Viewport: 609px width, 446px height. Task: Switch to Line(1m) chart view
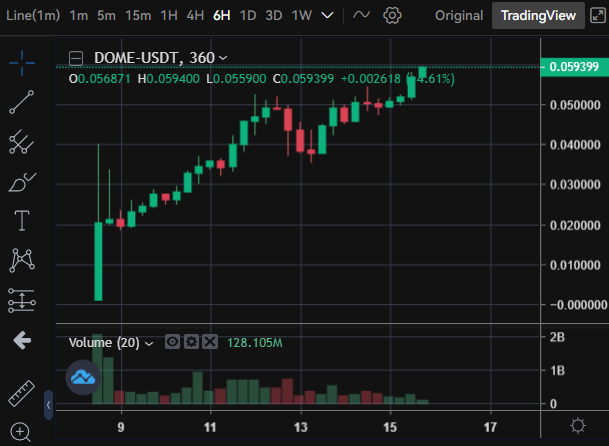[33, 16]
